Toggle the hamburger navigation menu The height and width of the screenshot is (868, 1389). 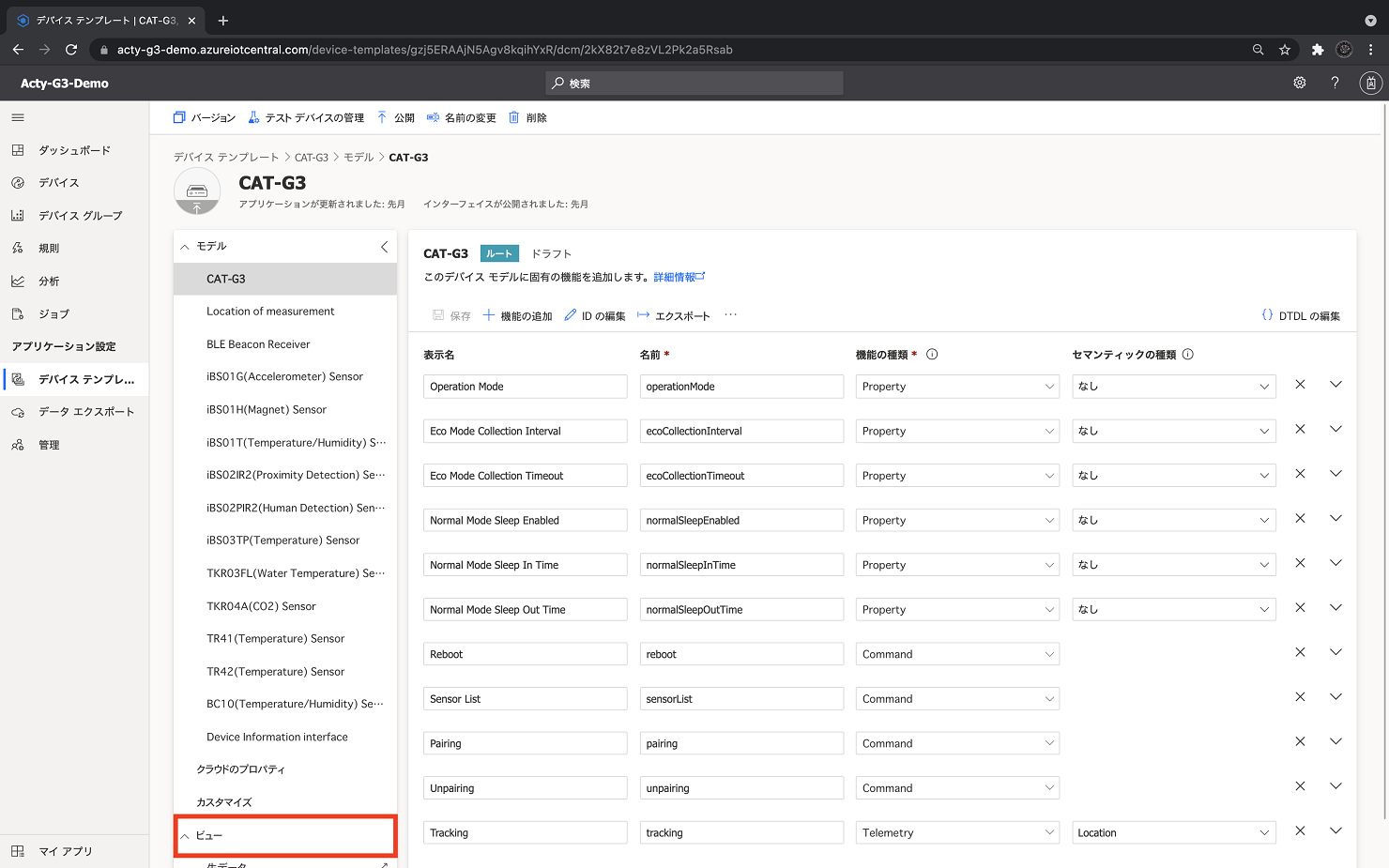[18, 117]
